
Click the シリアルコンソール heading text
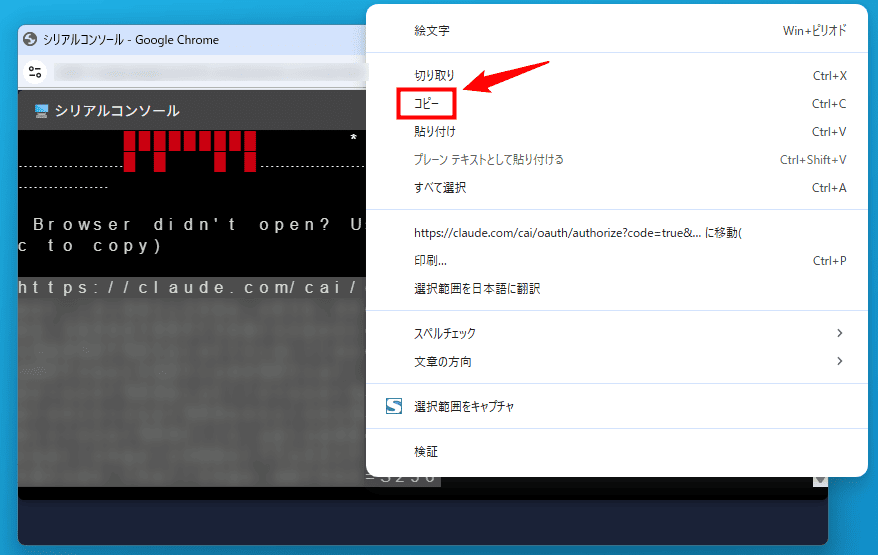(117, 111)
